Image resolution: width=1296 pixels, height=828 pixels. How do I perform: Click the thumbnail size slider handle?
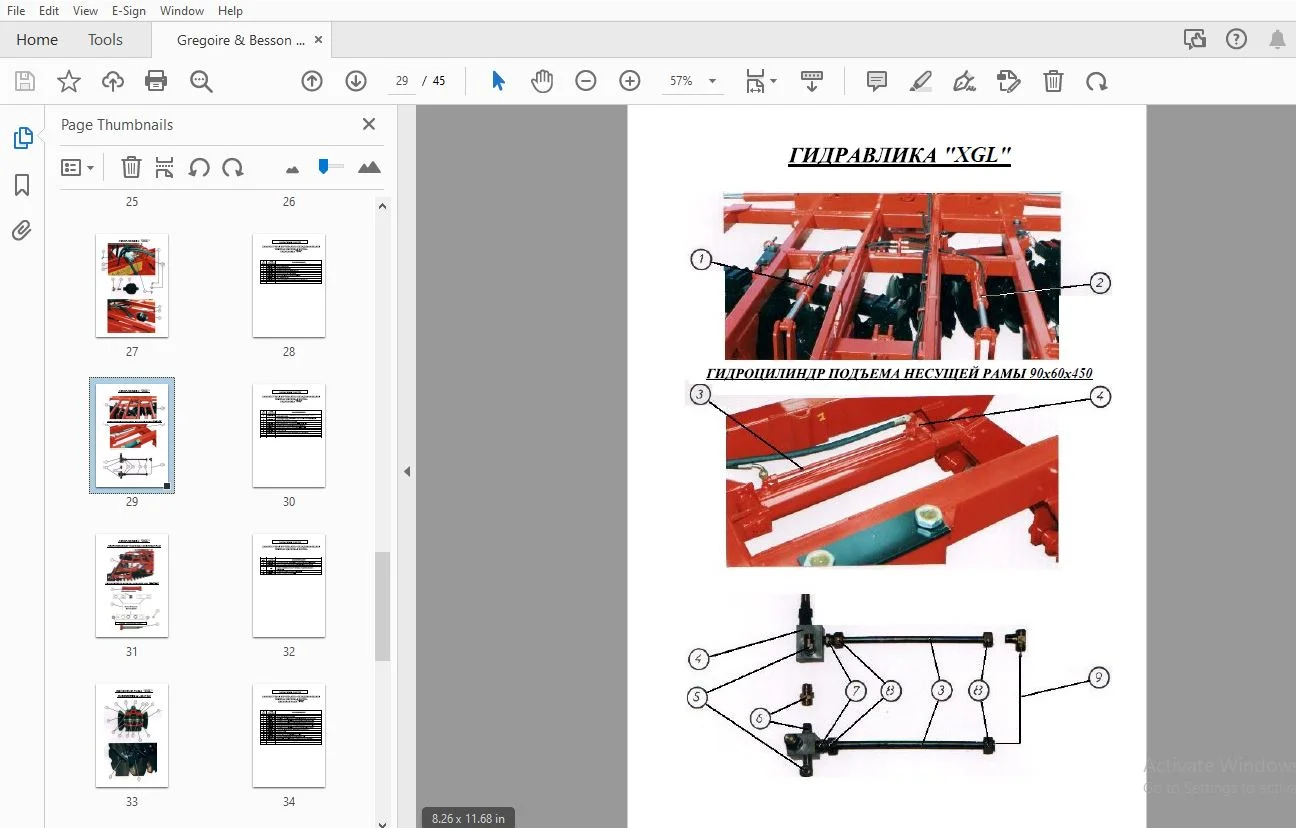click(x=323, y=166)
